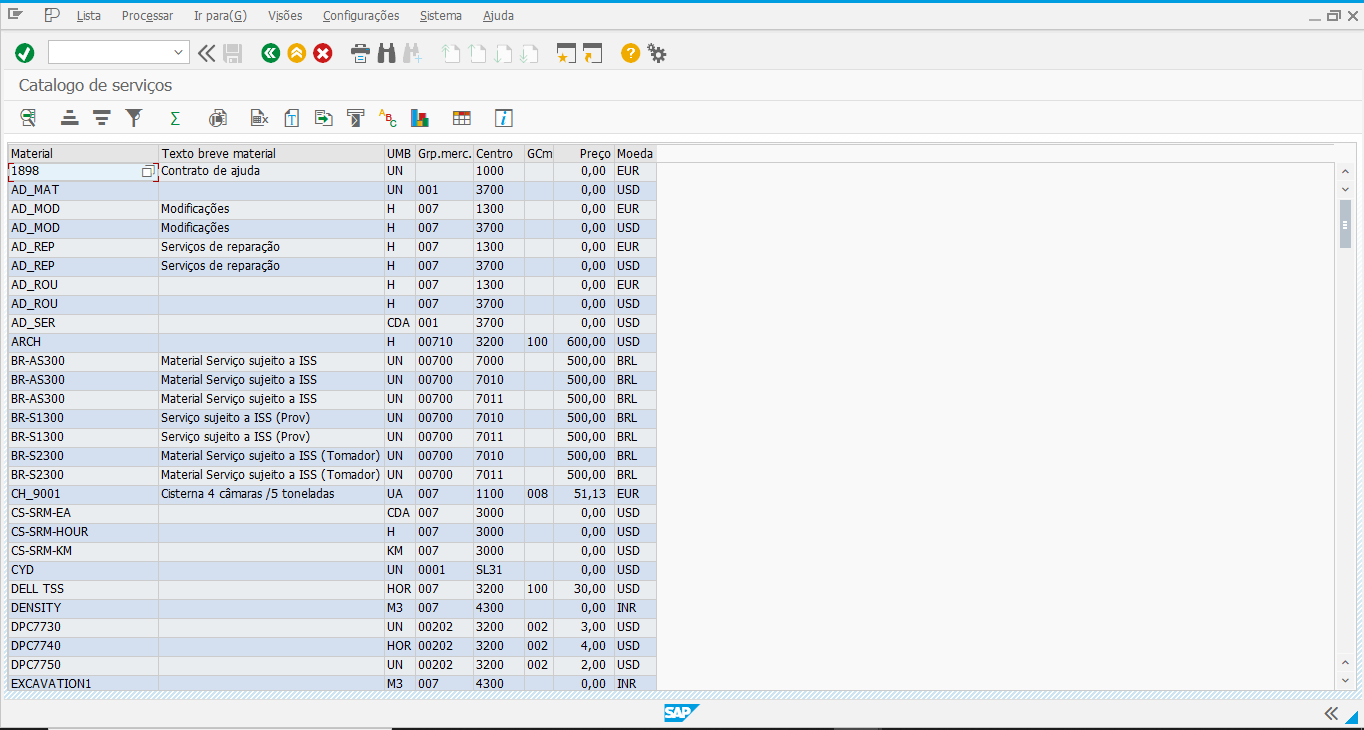Click the green Enter checkmark icon

pos(25,53)
